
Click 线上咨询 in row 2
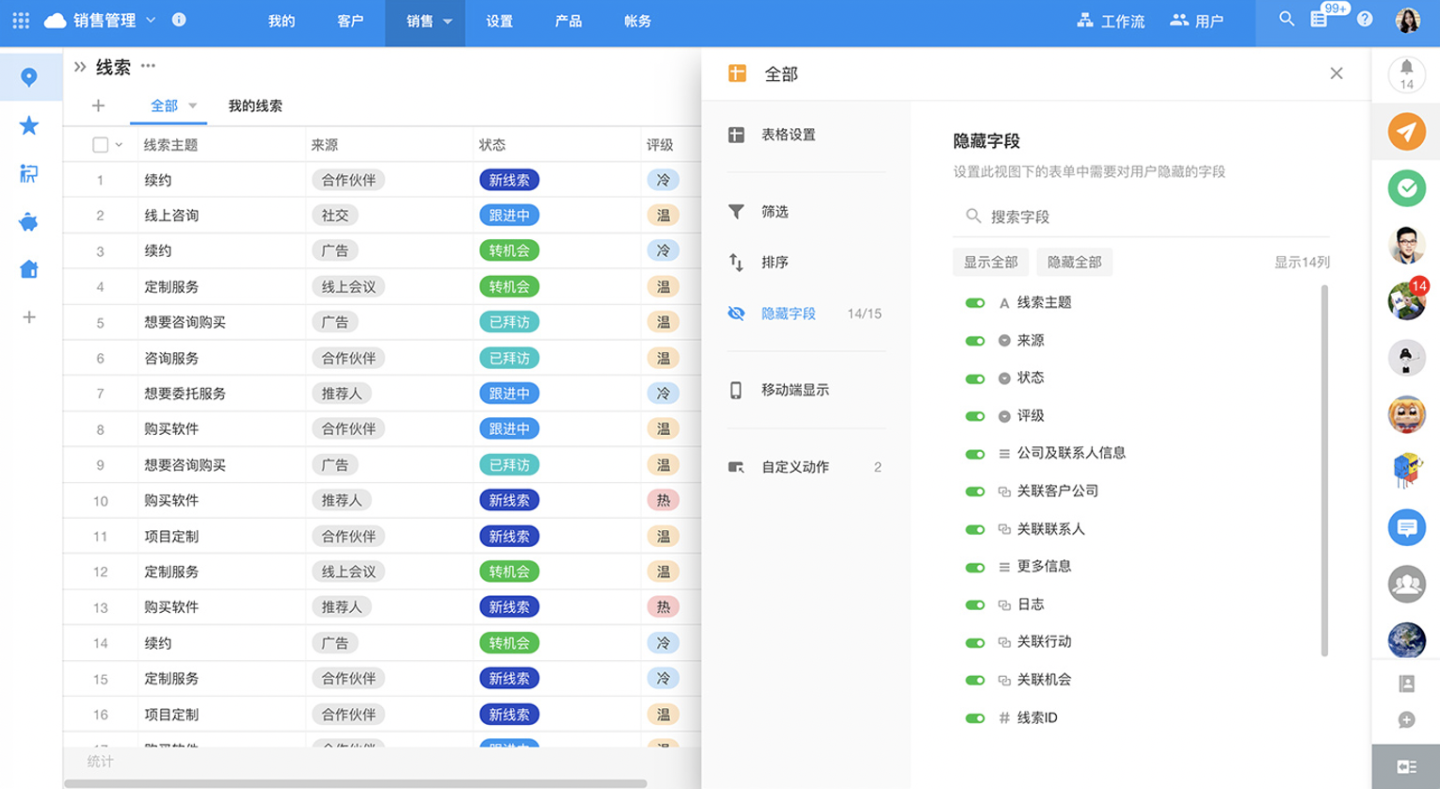click(171, 215)
